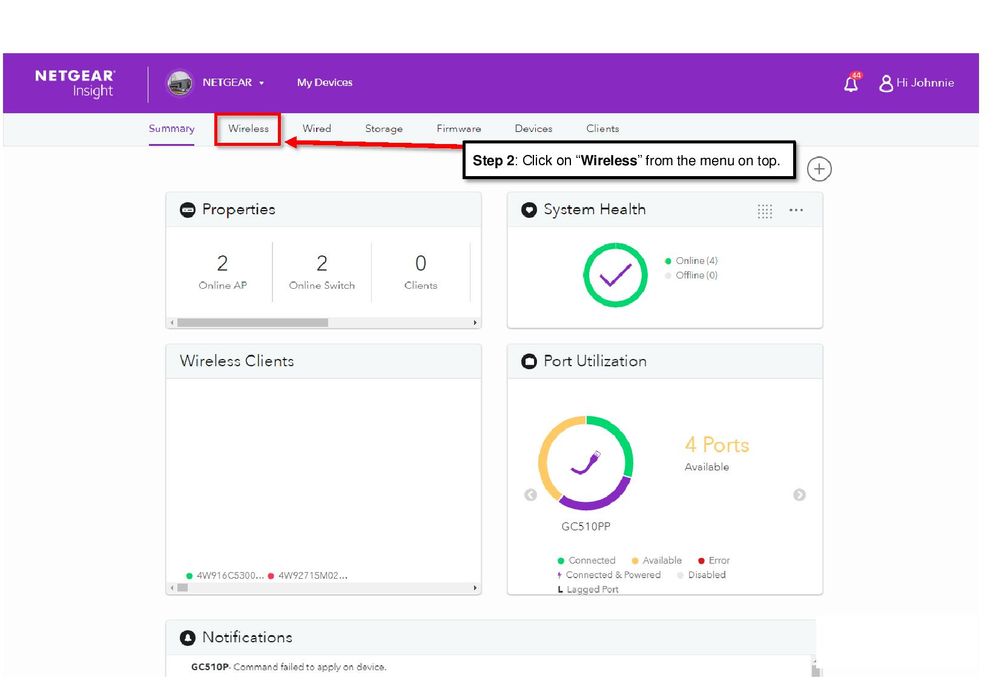Switch to the Firmware tab
999x681 pixels.
[459, 129]
